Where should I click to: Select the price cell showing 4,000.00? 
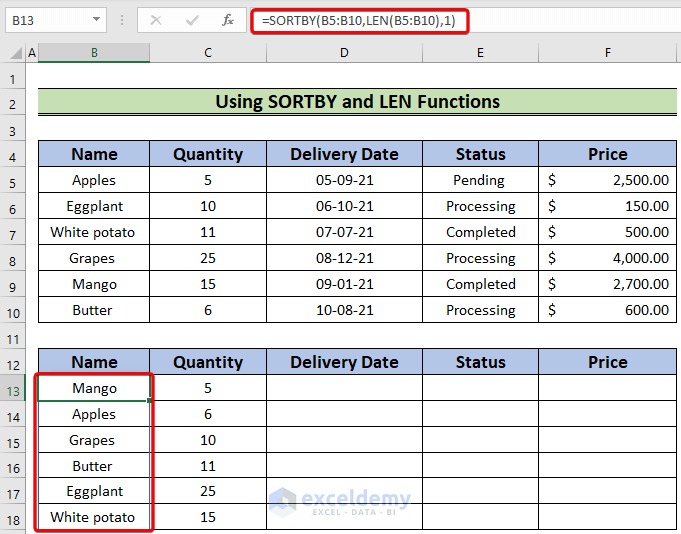(607, 258)
